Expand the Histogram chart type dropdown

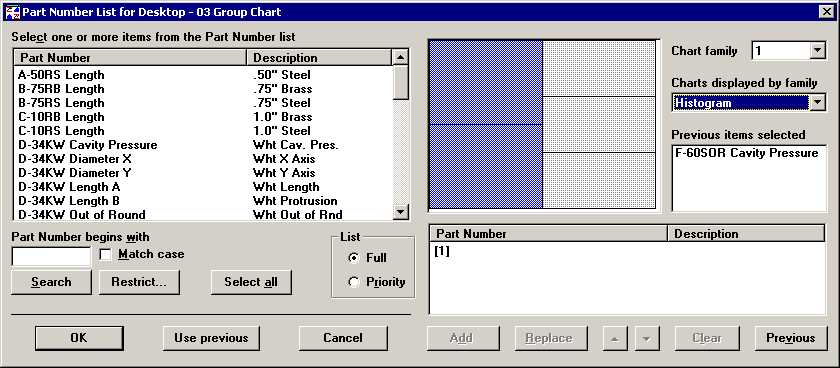click(817, 102)
